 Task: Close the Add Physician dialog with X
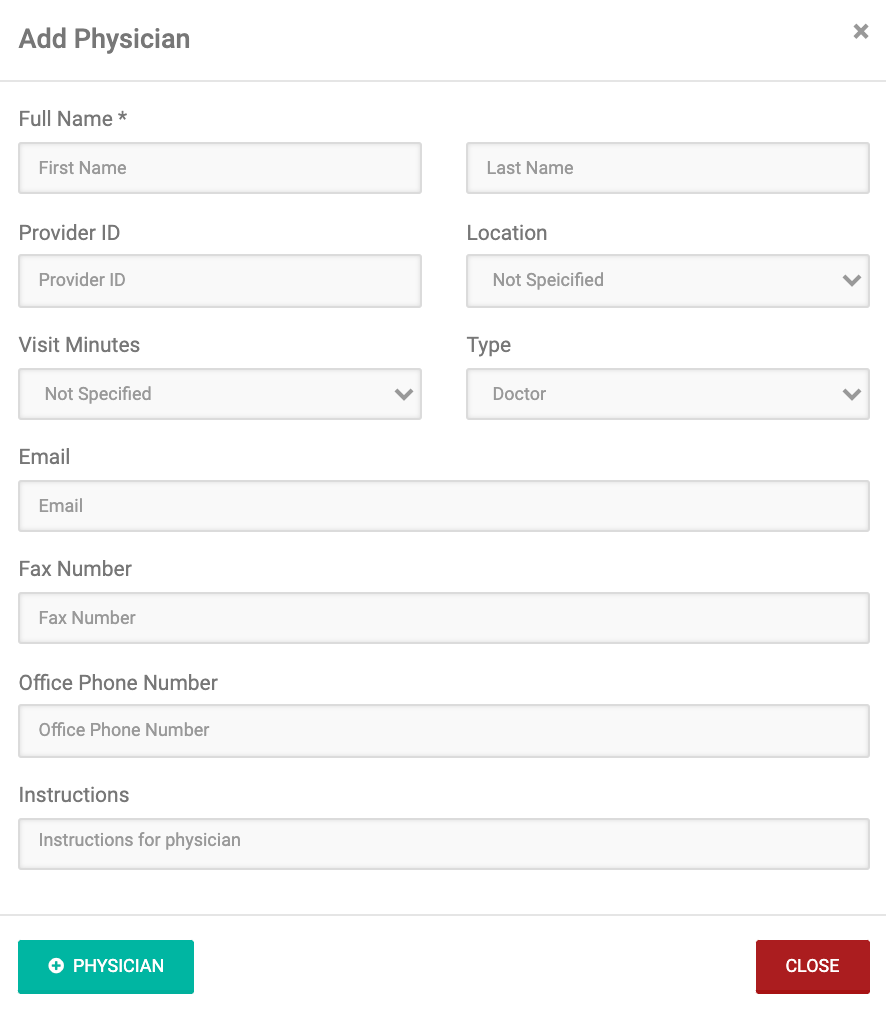point(860,31)
